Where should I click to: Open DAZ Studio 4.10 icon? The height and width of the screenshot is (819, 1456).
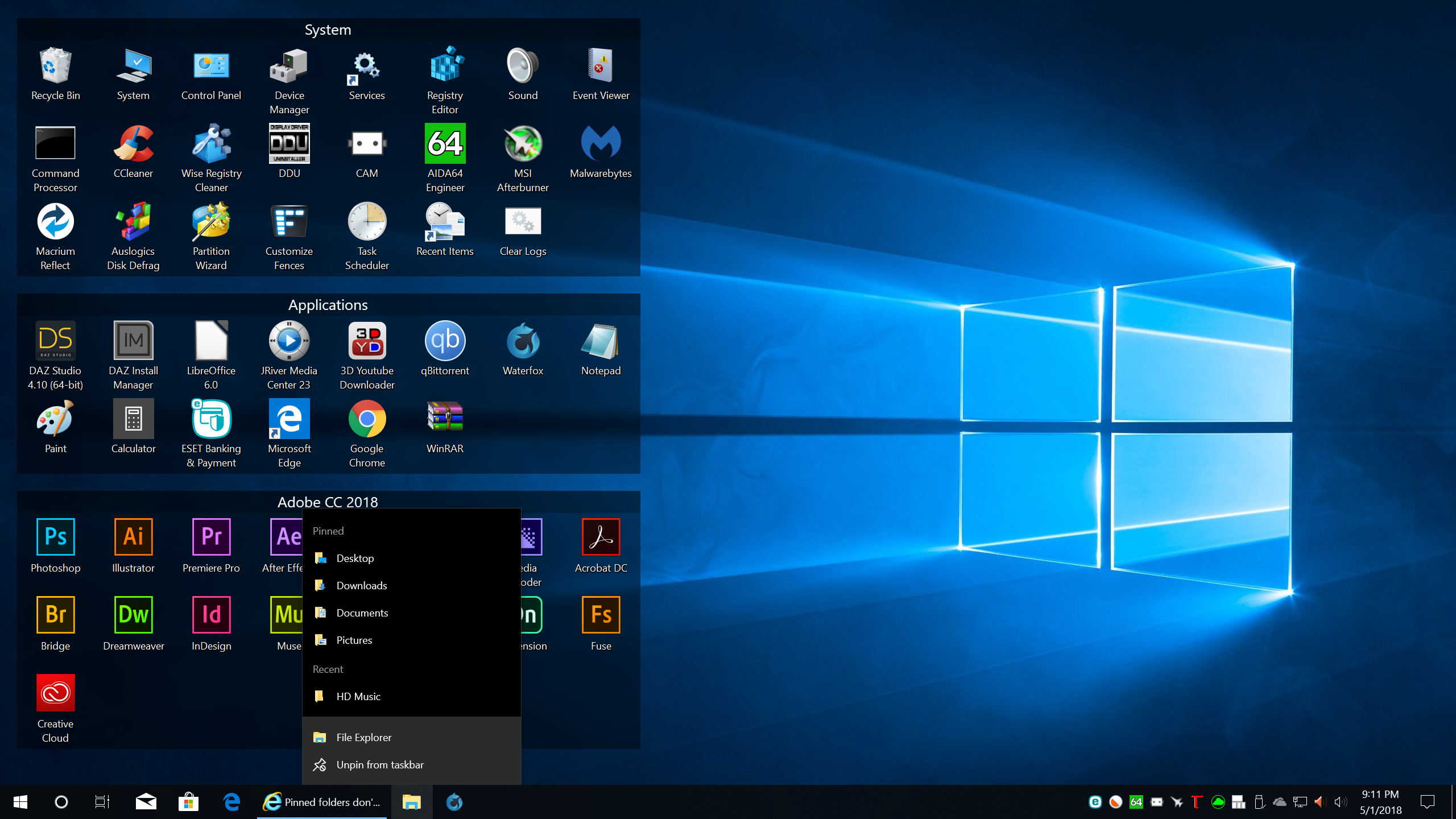click(55, 356)
